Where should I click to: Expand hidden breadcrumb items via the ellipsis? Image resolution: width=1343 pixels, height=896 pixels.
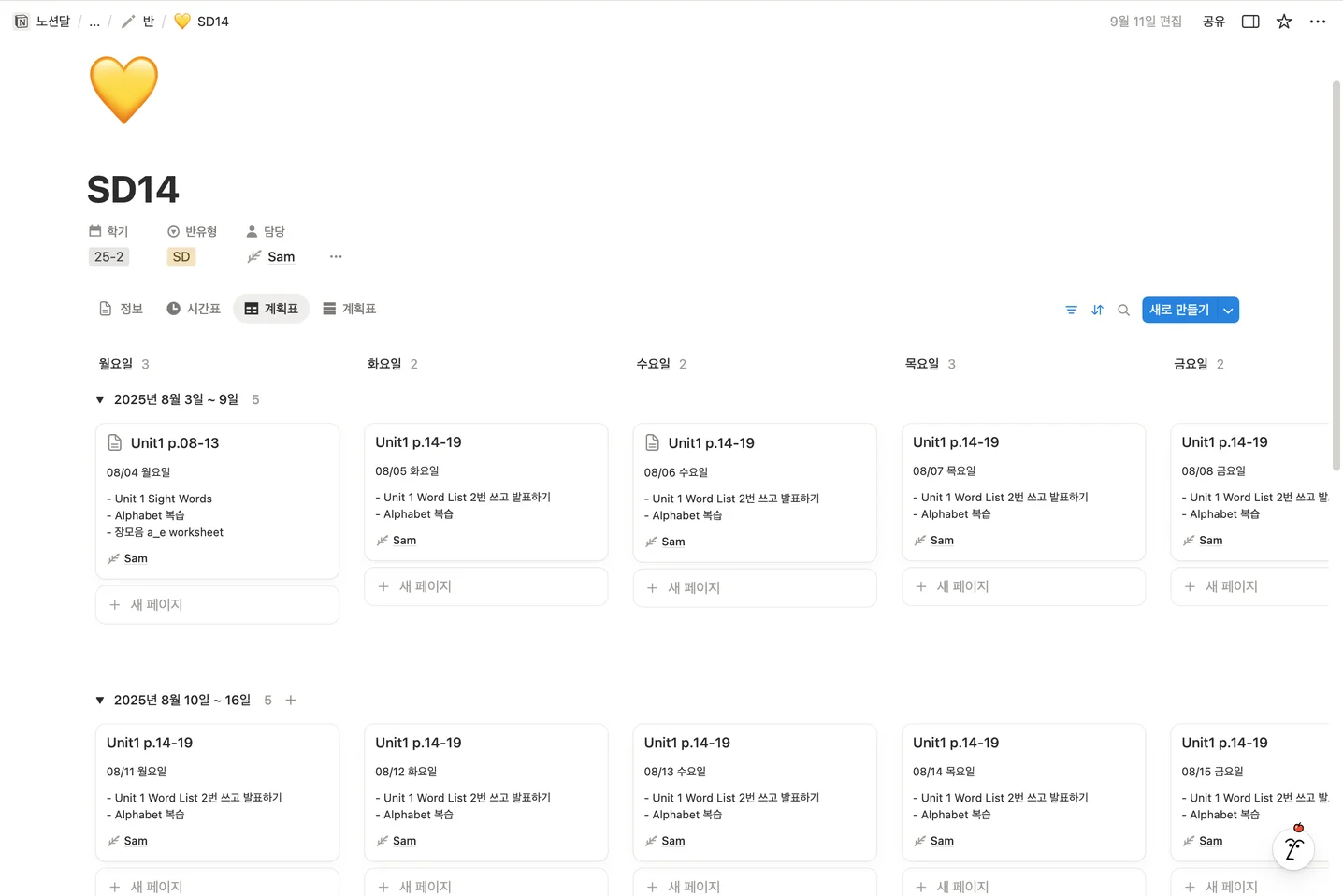tap(94, 21)
